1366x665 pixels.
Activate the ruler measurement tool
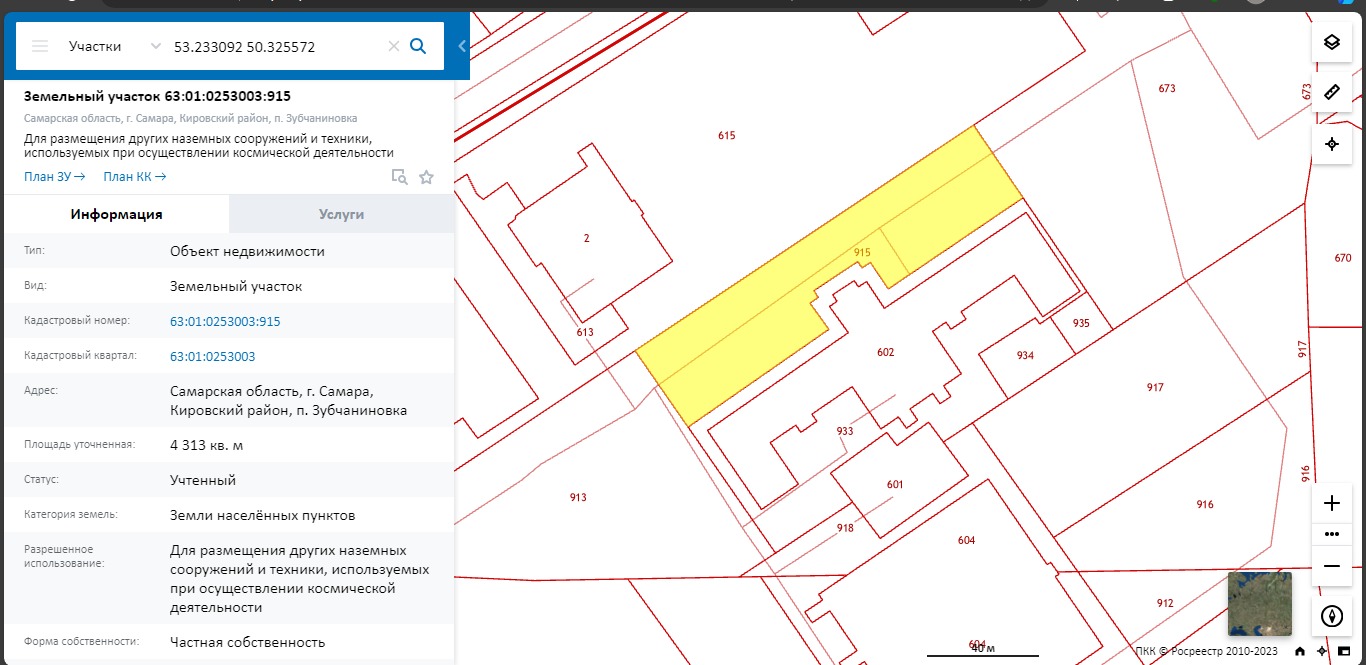tap(1331, 92)
